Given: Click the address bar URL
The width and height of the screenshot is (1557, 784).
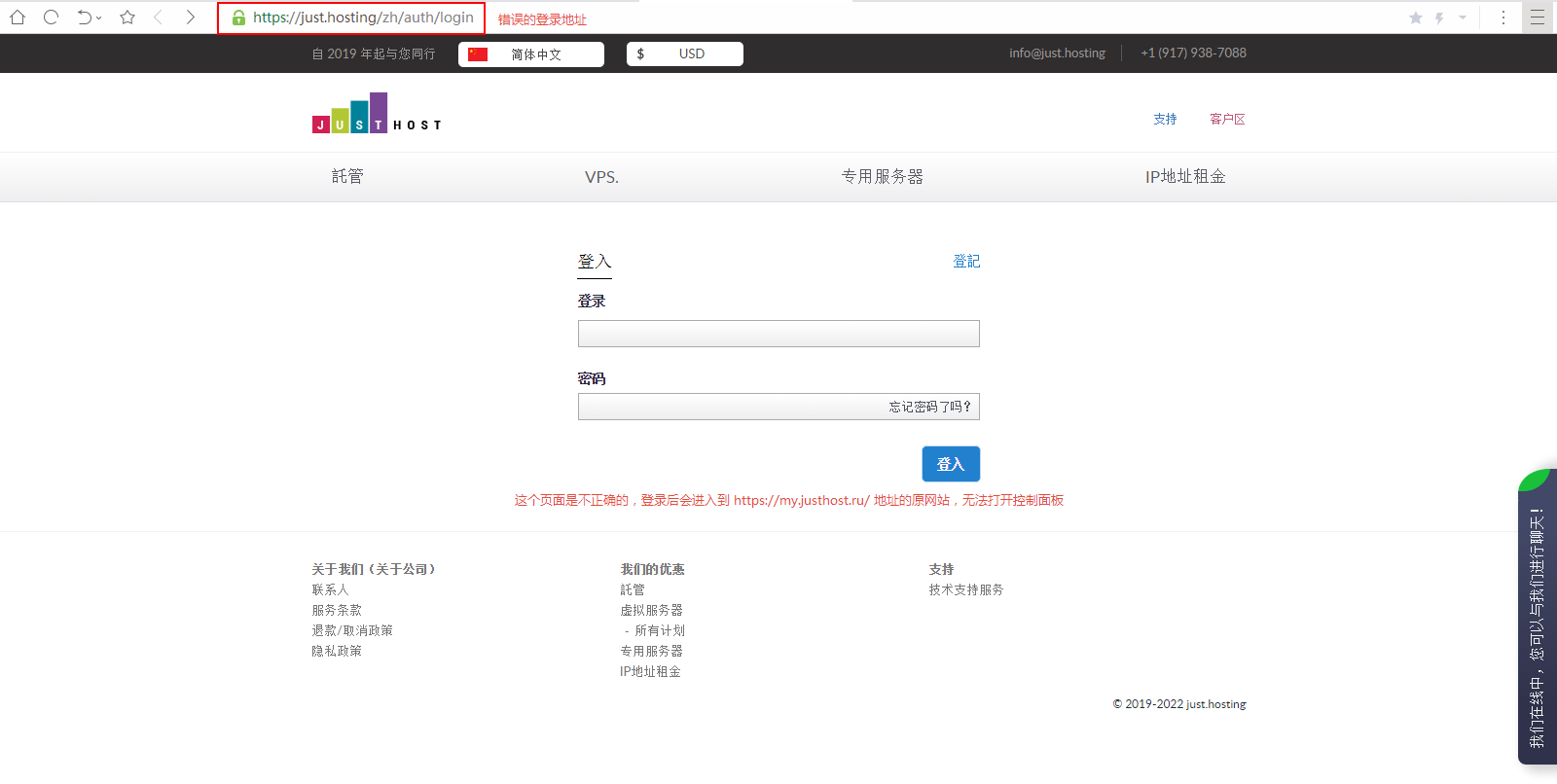Looking at the screenshot, I should pos(363,18).
